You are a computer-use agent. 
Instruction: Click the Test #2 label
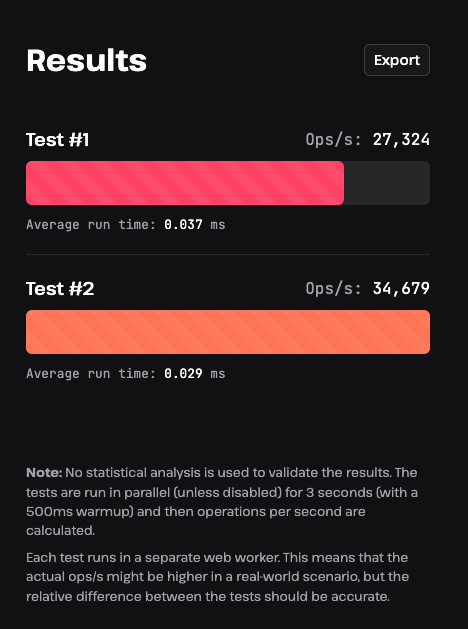pyautogui.click(x=60, y=289)
